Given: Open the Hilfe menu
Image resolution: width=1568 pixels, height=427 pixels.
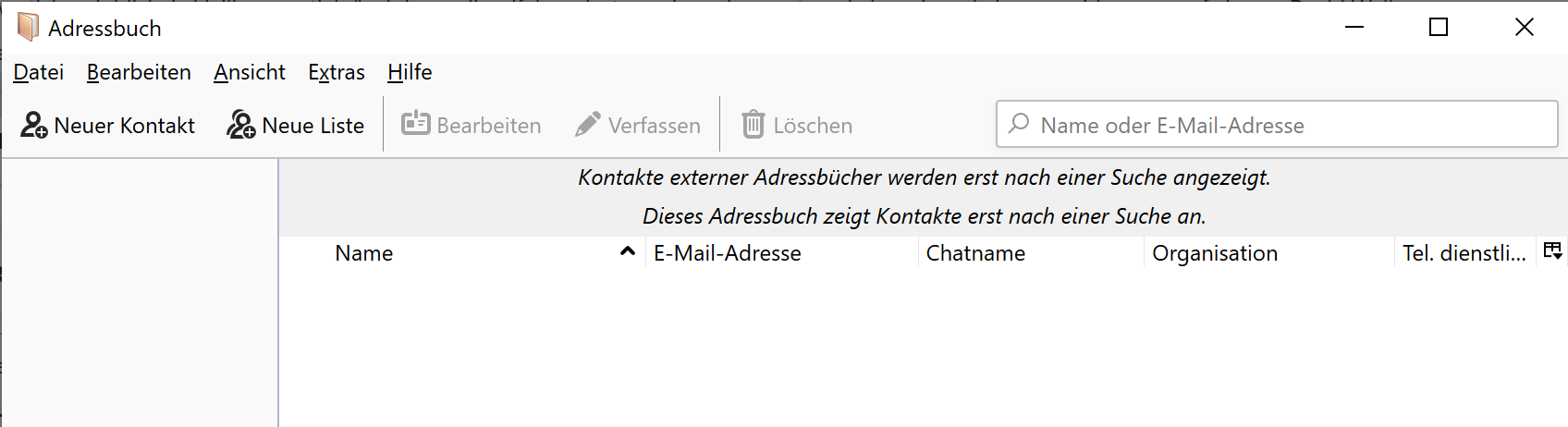Looking at the screenshot, I should 410,72.
